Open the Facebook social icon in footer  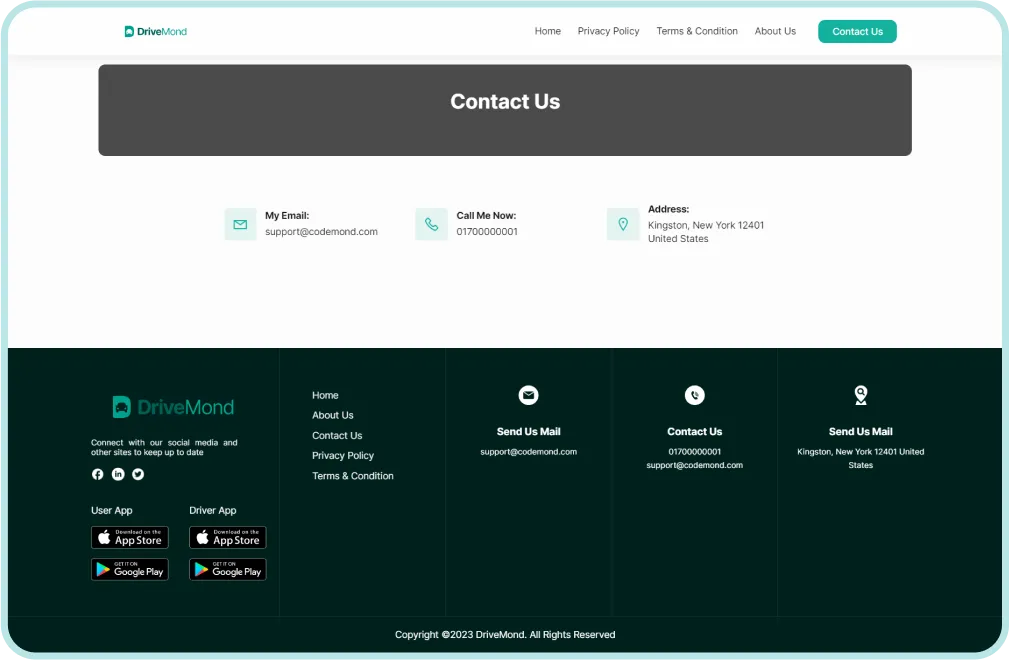tap(97, 474)
